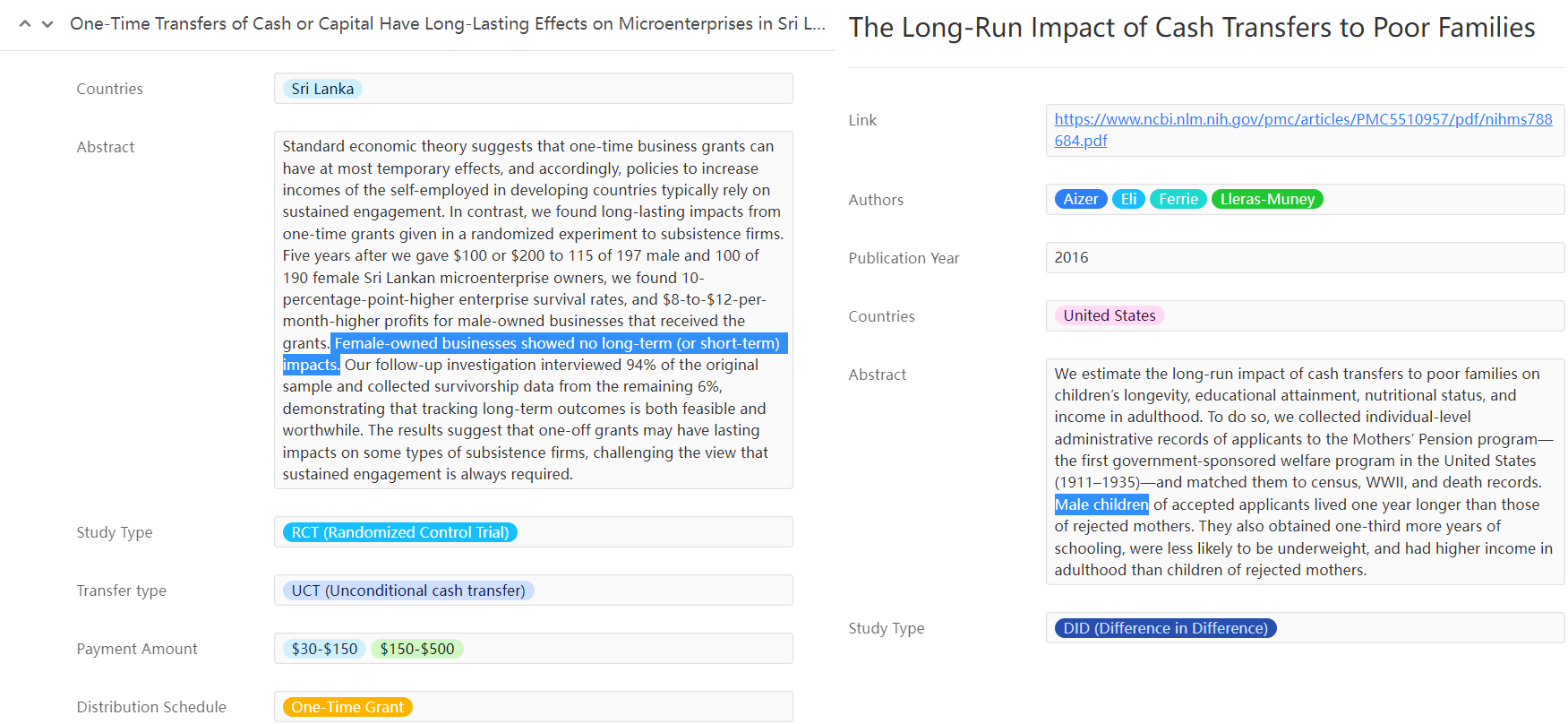
Task: Open the RCT (Randomized Control Trial) study type
Action: coord(399,532)
